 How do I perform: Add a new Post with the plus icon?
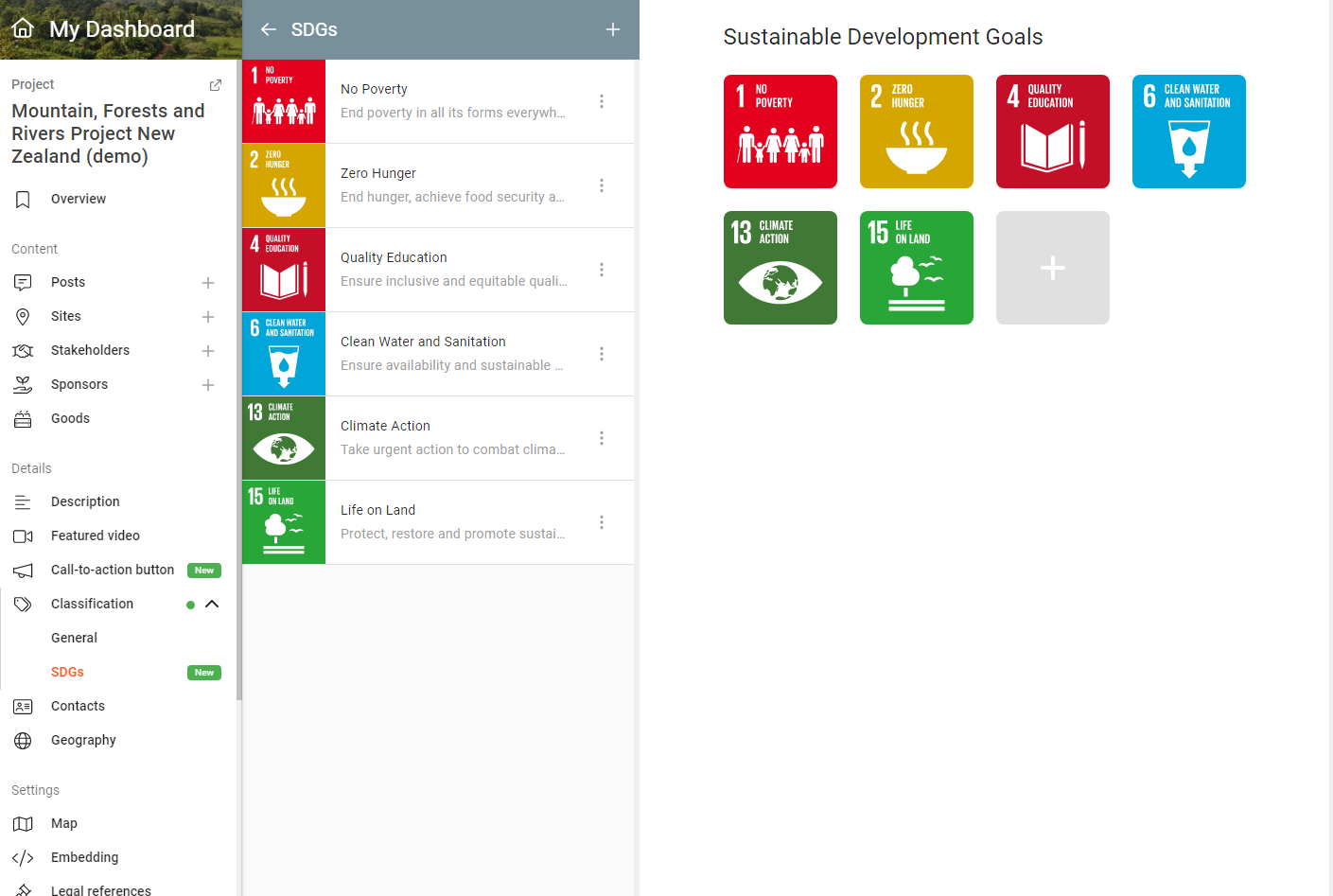[x=208, y=282]
